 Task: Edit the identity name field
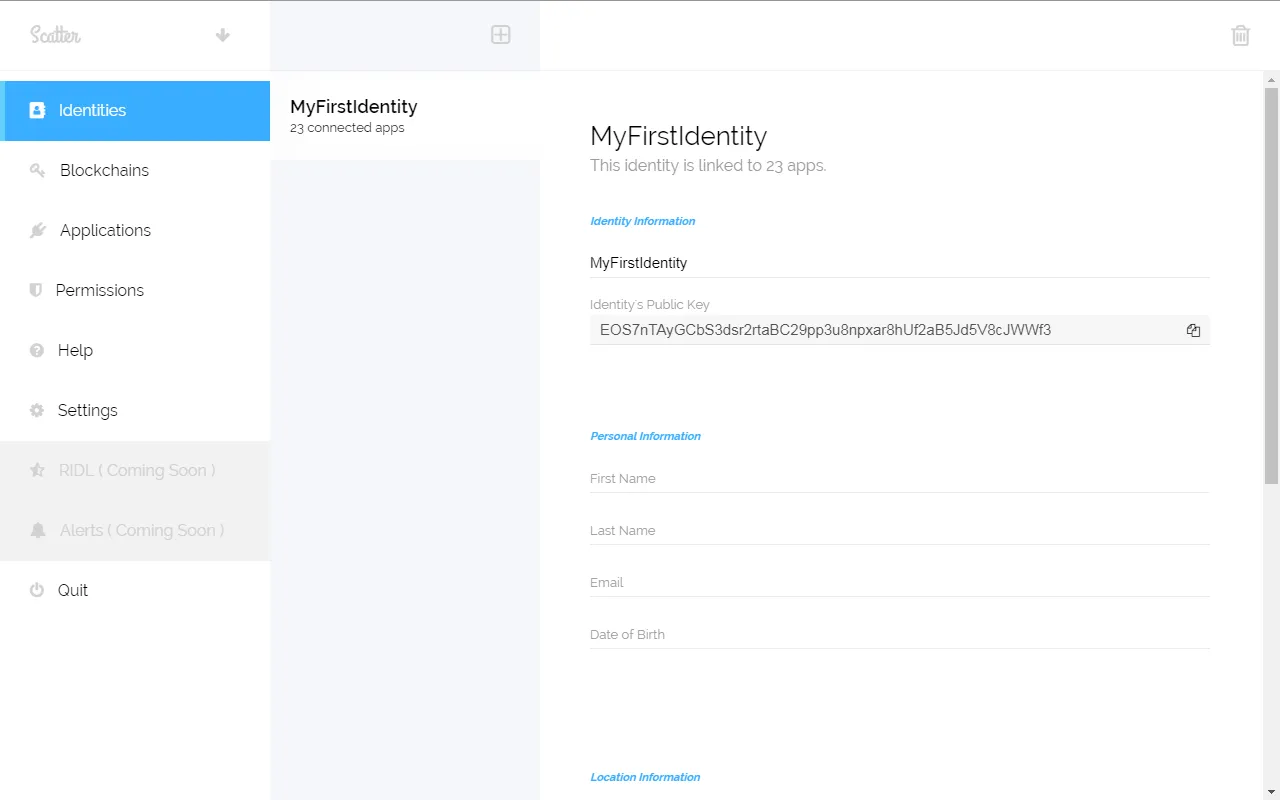tap(900, 263)
